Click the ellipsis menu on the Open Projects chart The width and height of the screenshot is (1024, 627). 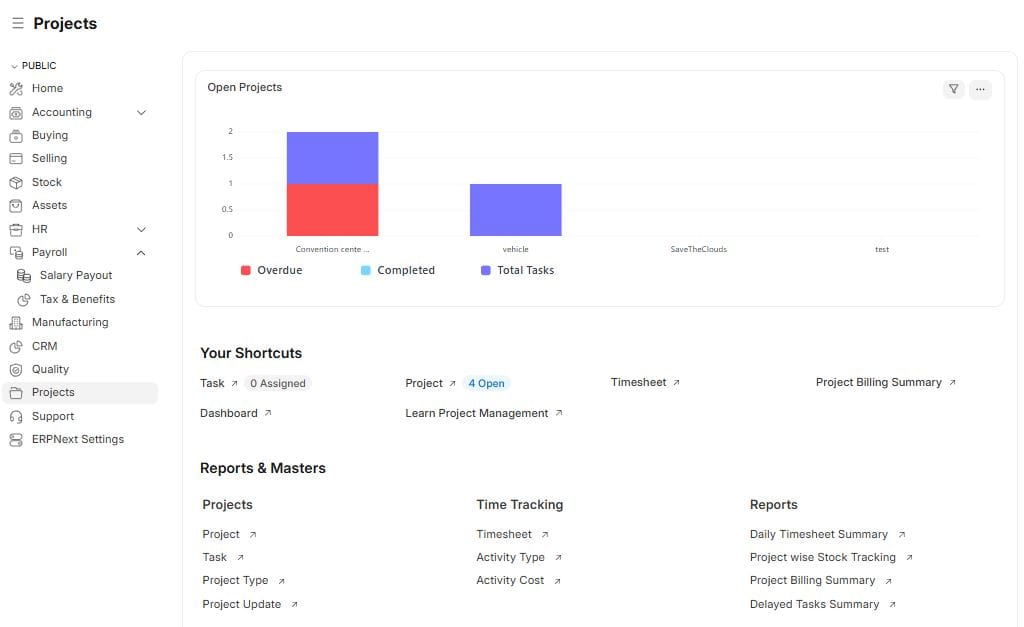point(980,89)
